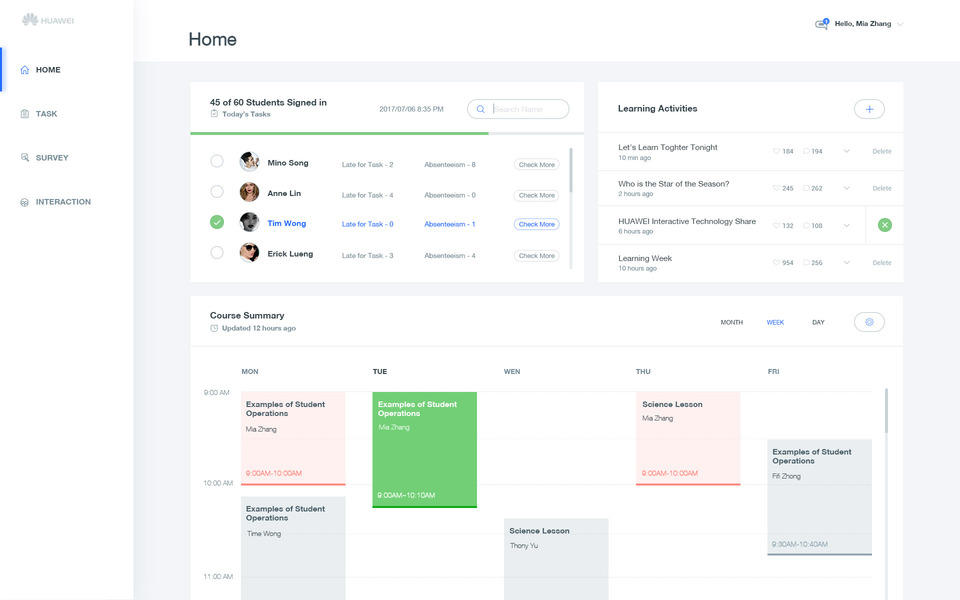Screen dimensions: 960x600
Task: Open comments on Learning Week
Action: (806, 263)
